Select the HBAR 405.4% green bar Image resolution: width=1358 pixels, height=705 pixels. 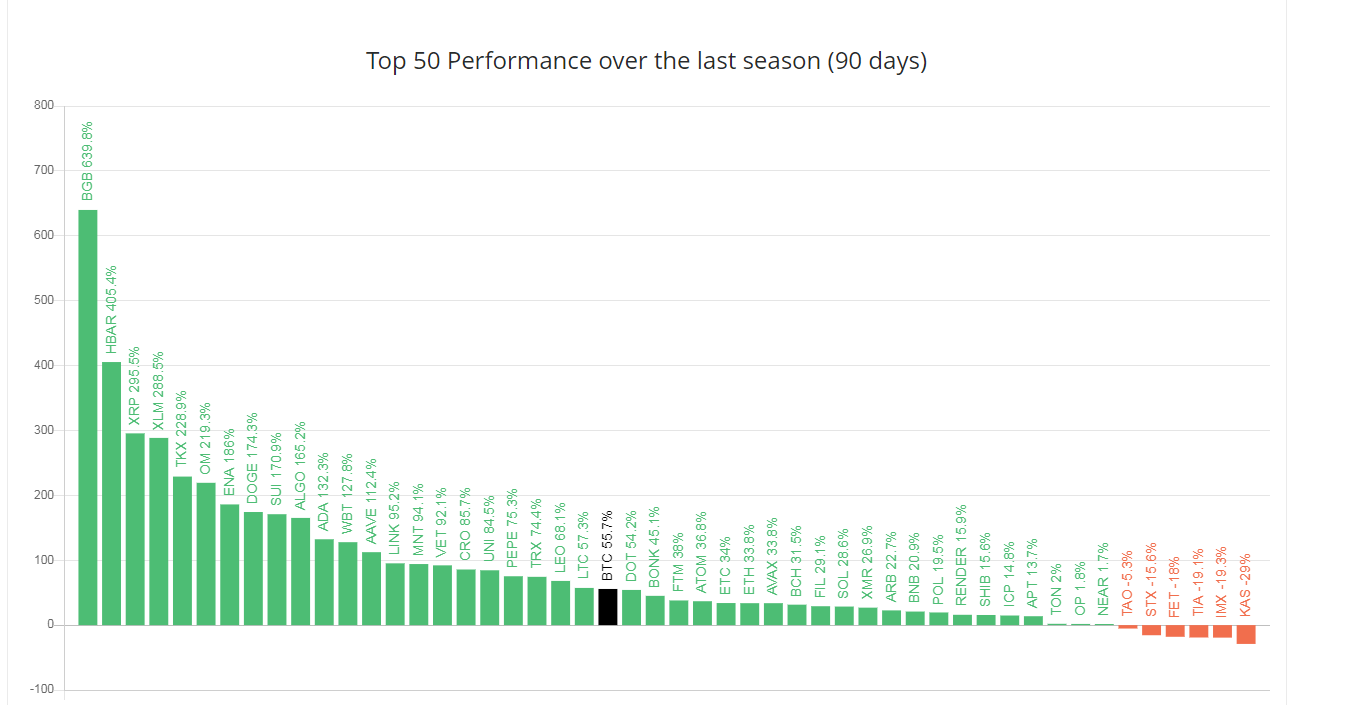tap(111, 493)
